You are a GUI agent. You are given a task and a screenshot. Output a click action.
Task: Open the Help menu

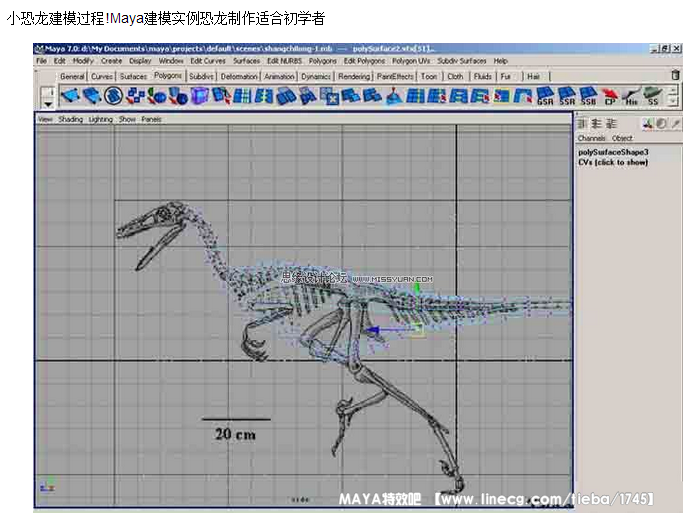[x=501, y=61]
